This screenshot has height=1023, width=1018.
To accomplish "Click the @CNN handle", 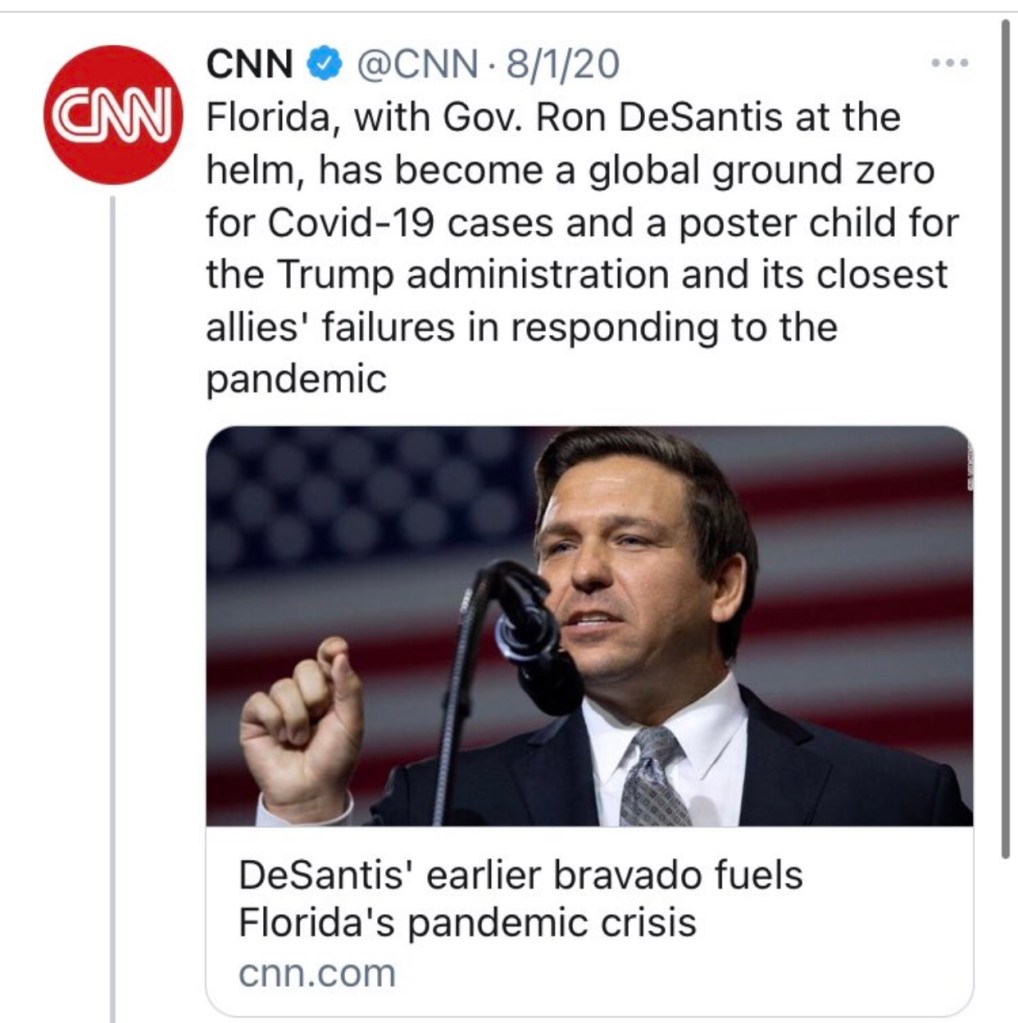I will [417, 66].
